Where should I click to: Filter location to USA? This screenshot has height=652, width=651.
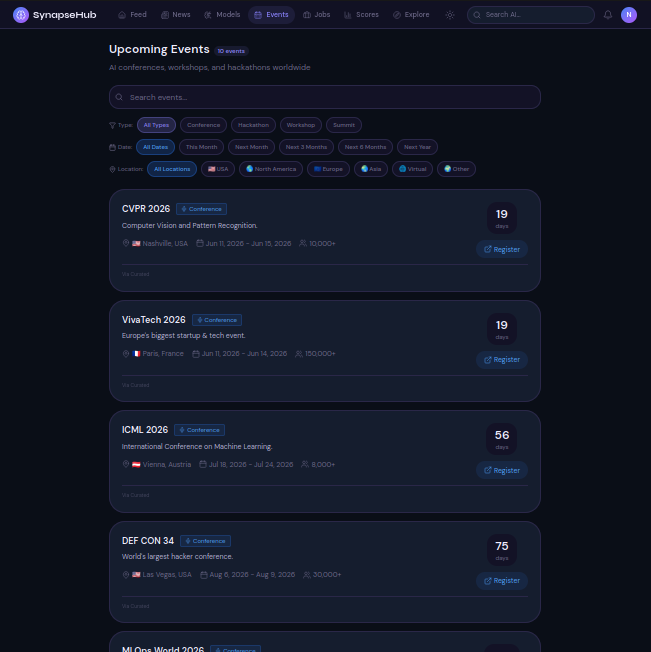click(218, 169)
